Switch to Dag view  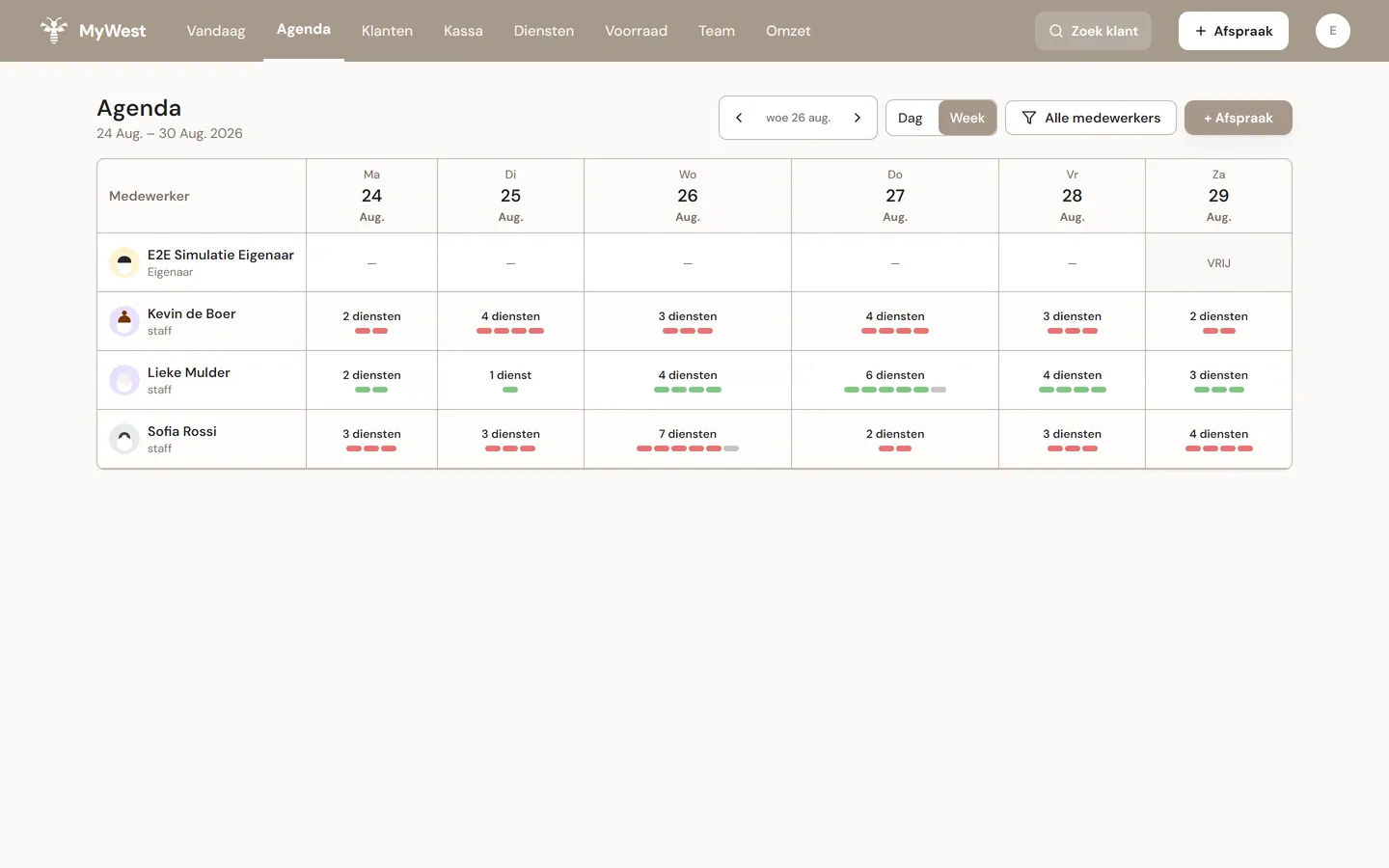pos(911,118)
